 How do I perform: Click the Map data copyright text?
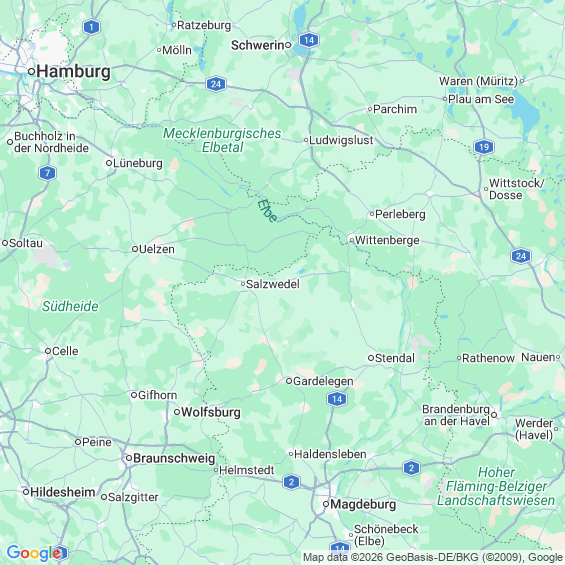click(x=433, y=557)
